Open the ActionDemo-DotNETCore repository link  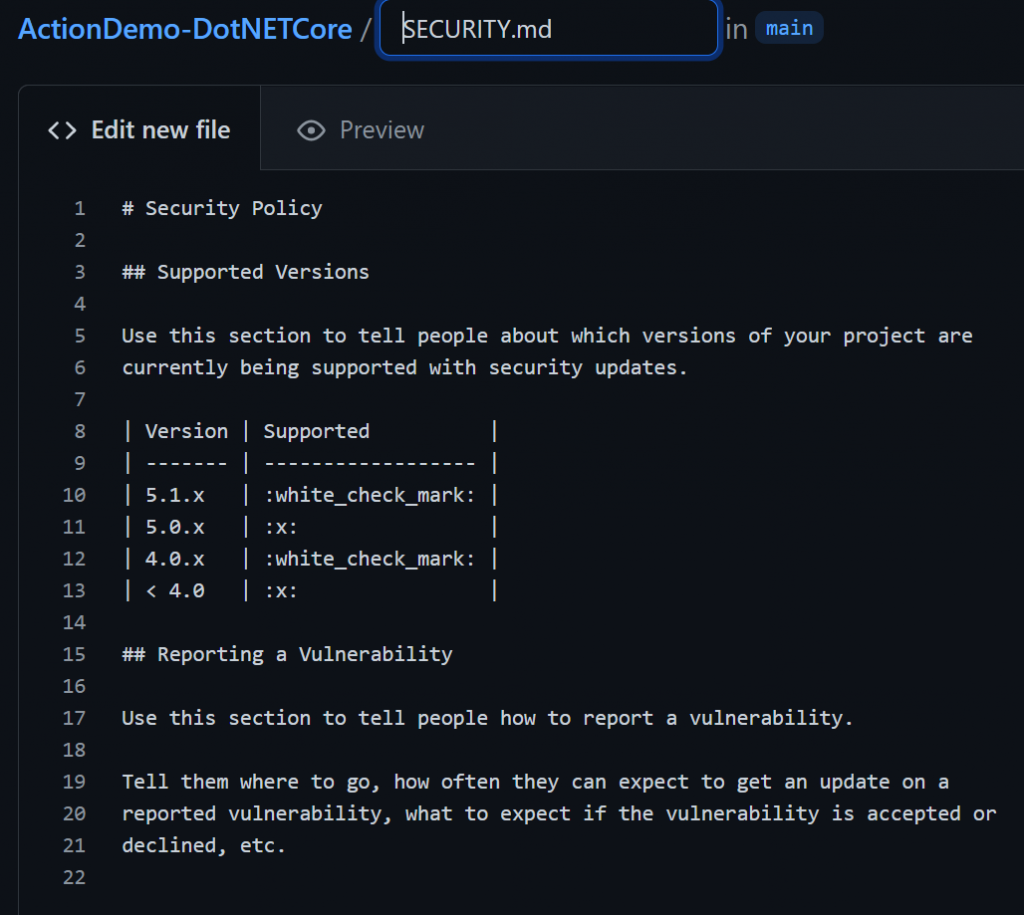click(185, 29)
